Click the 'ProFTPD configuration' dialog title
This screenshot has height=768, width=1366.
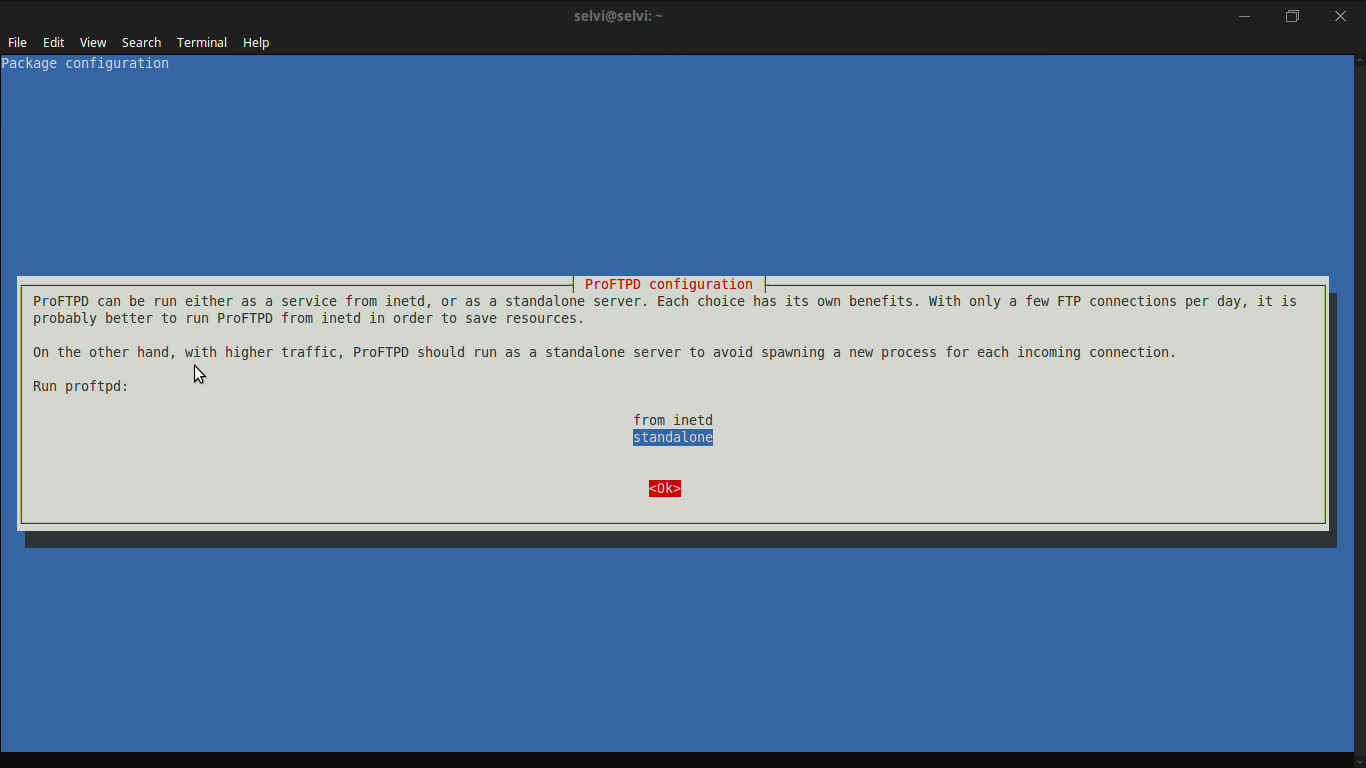tap(669, 284)
